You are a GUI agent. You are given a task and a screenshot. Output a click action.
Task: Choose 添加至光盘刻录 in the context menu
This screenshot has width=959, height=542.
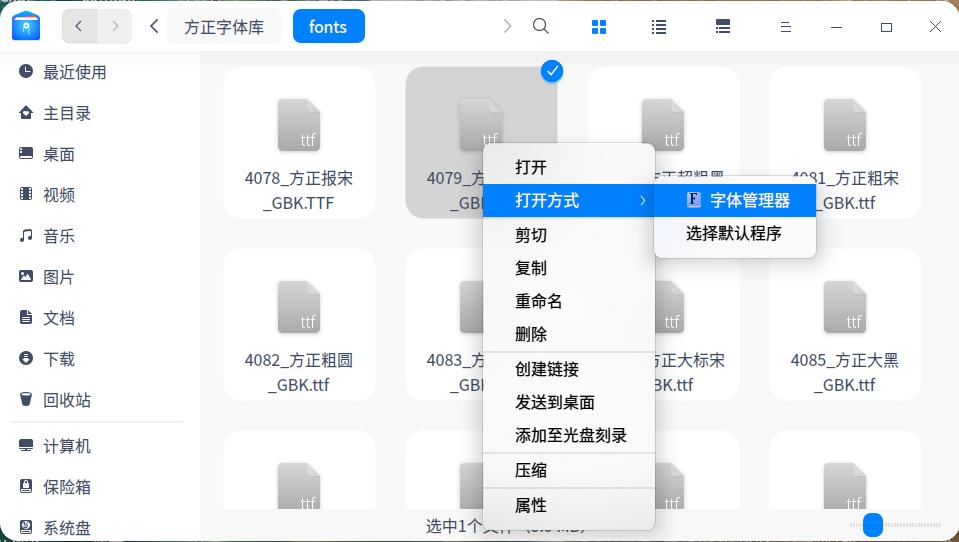click(x=569, y=435)
